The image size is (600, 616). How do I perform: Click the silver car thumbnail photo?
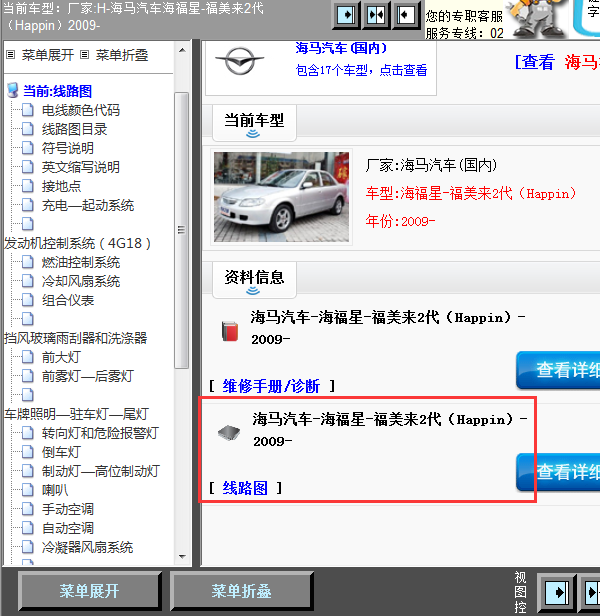pos(281,197)
